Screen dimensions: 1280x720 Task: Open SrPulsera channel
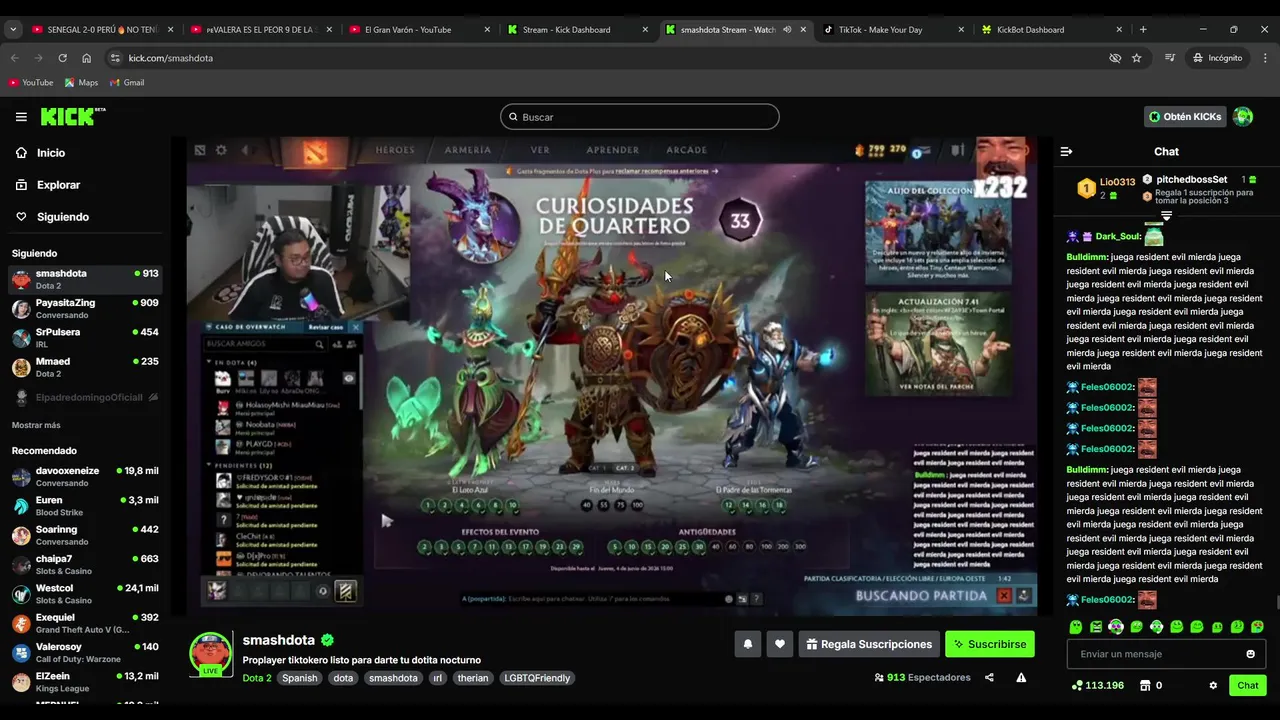[x=85, y=337]
